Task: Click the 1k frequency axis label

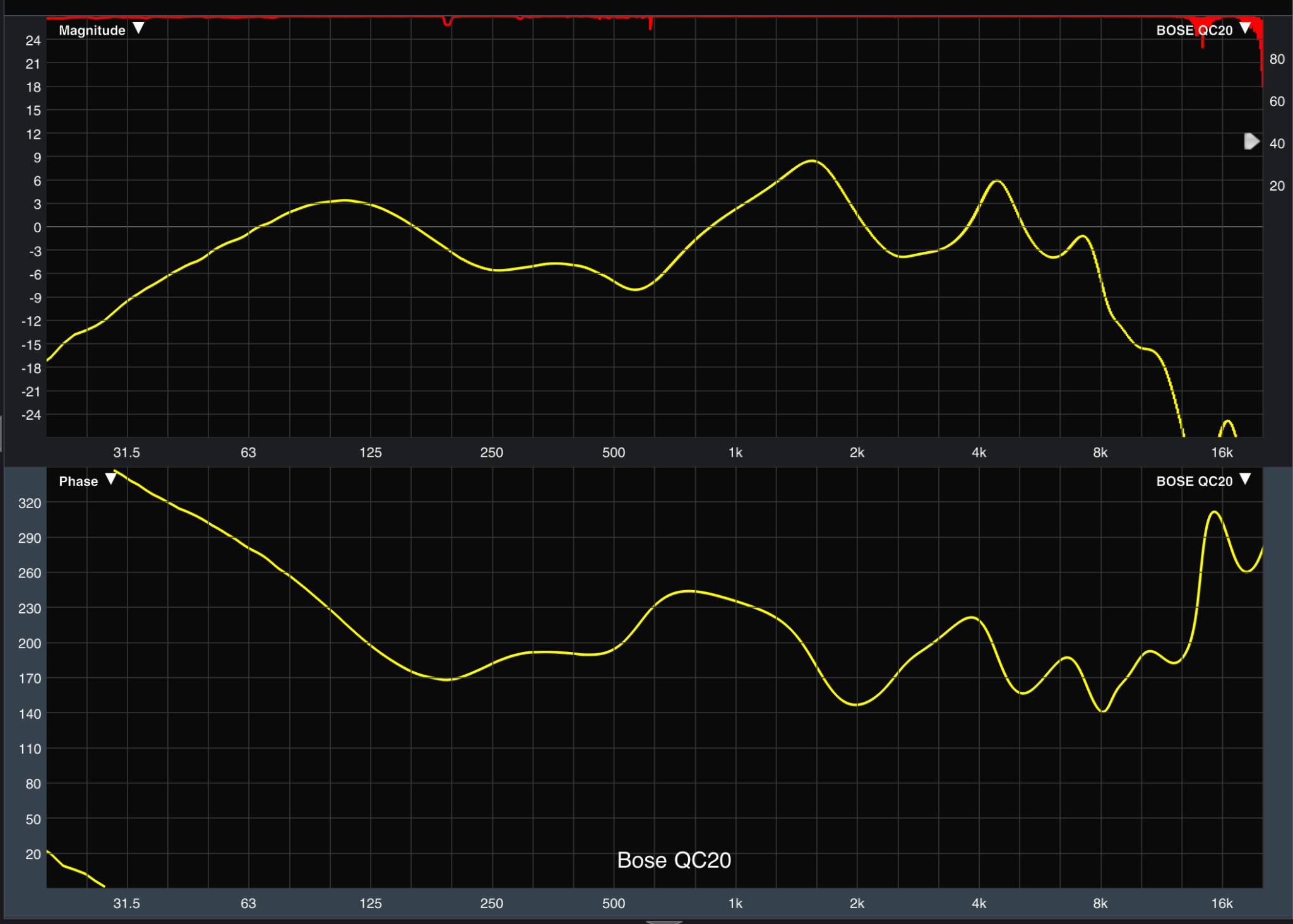Action: click(x=734, y=452)
